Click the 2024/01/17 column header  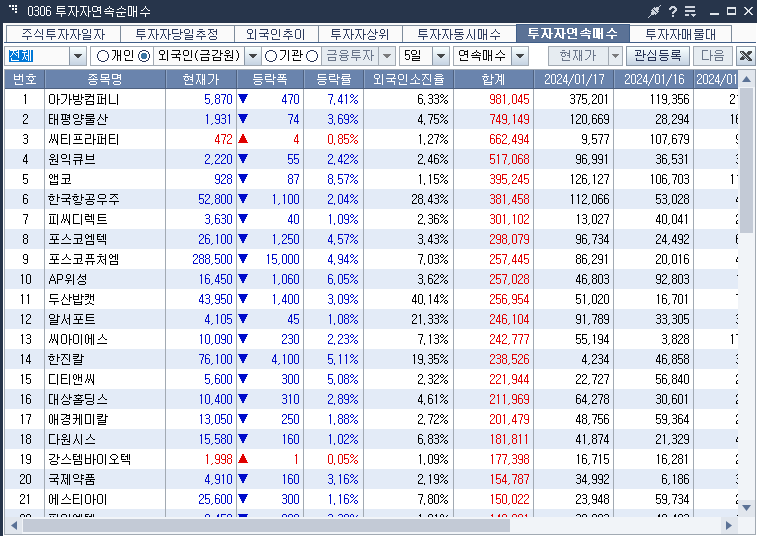click(x=574, y=79)
